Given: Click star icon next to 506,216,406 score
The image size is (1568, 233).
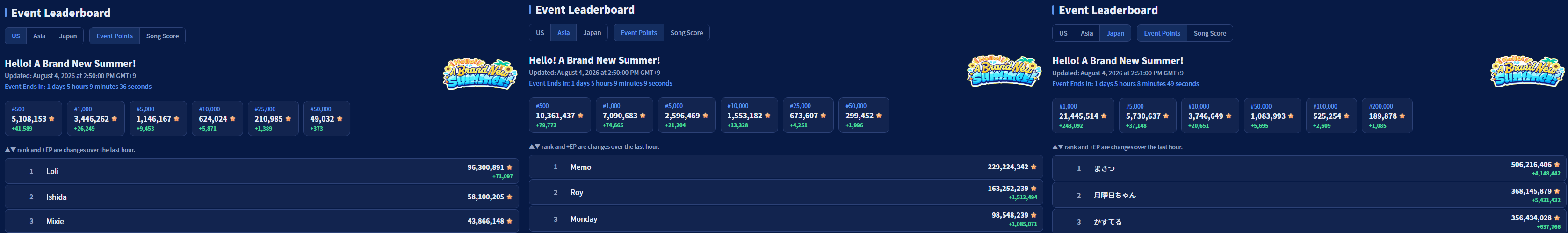Looking at the screenshot, I should click(1557, 164).
